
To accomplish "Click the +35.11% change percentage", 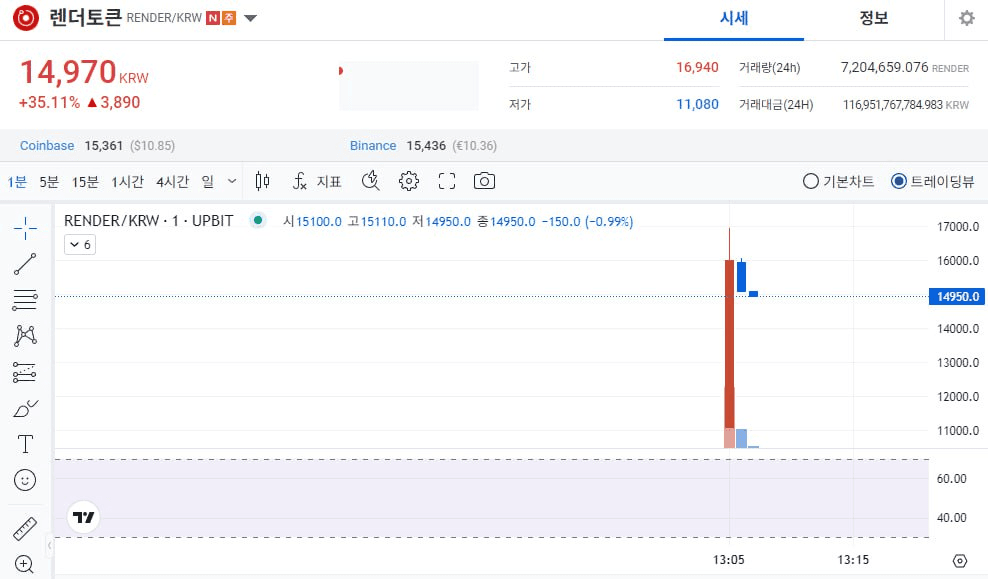I will 49,102.
